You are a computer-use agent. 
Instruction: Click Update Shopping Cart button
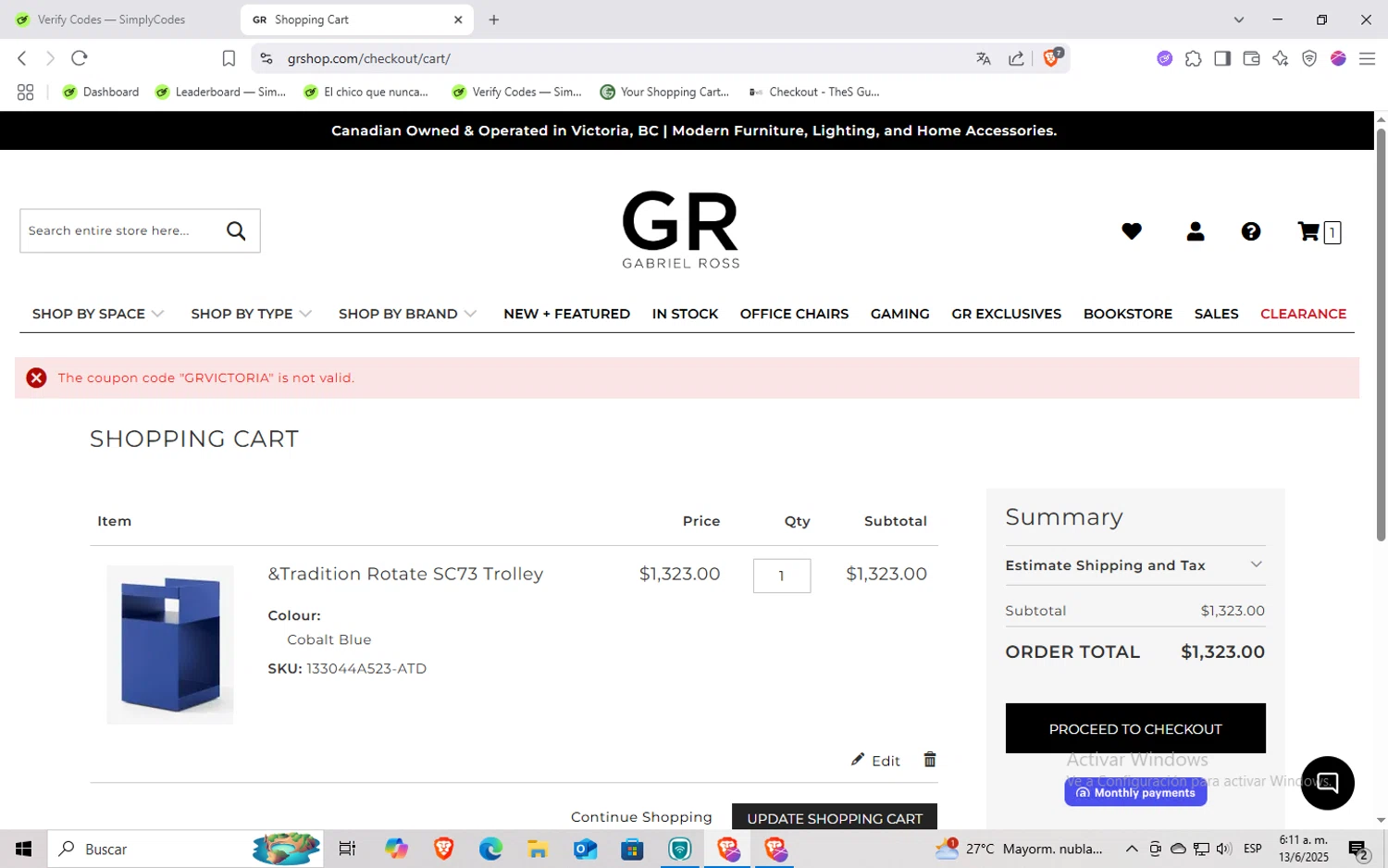tap(835, 817)
